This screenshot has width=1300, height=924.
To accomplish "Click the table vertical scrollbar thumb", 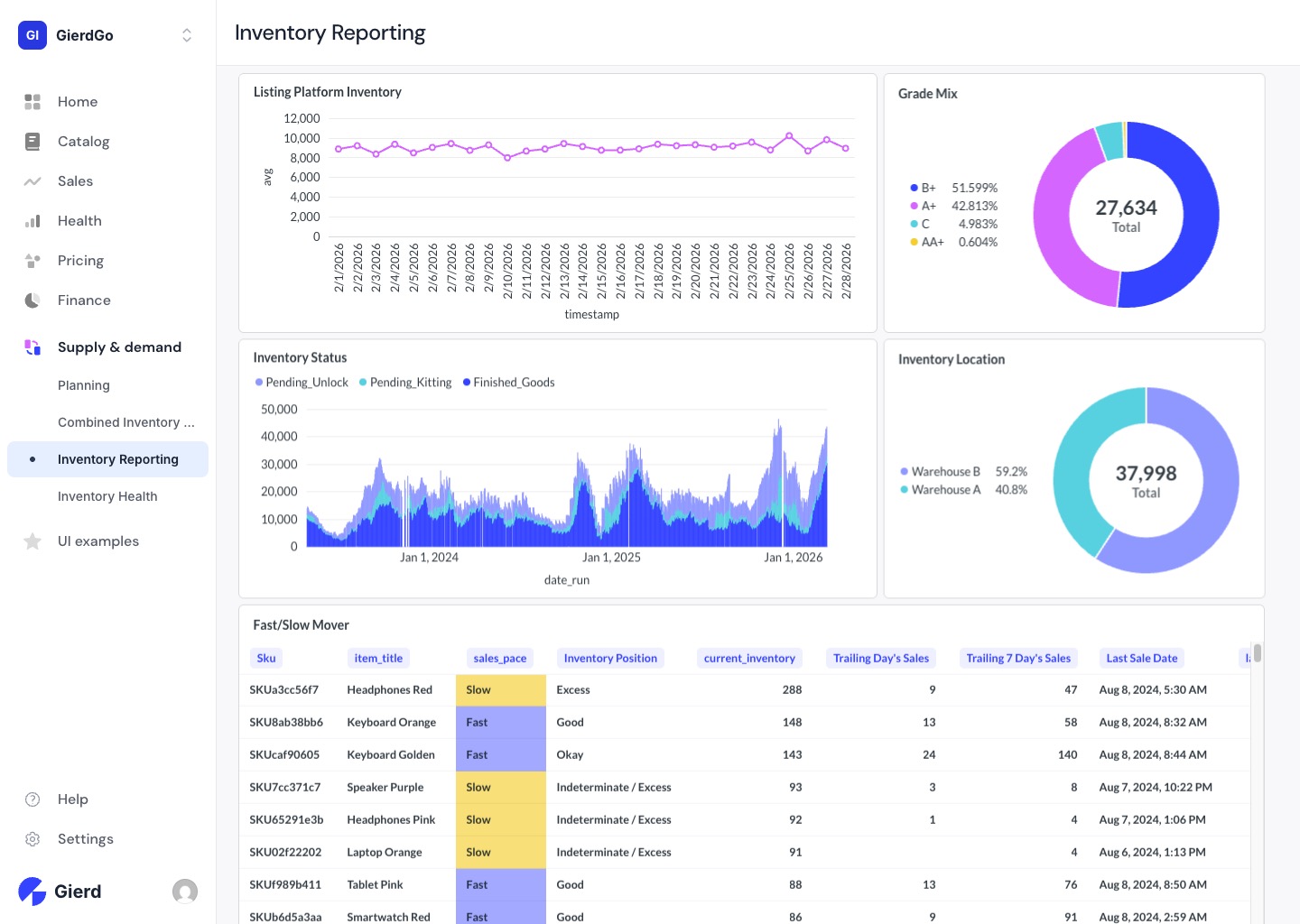I will click(1258, 653).
